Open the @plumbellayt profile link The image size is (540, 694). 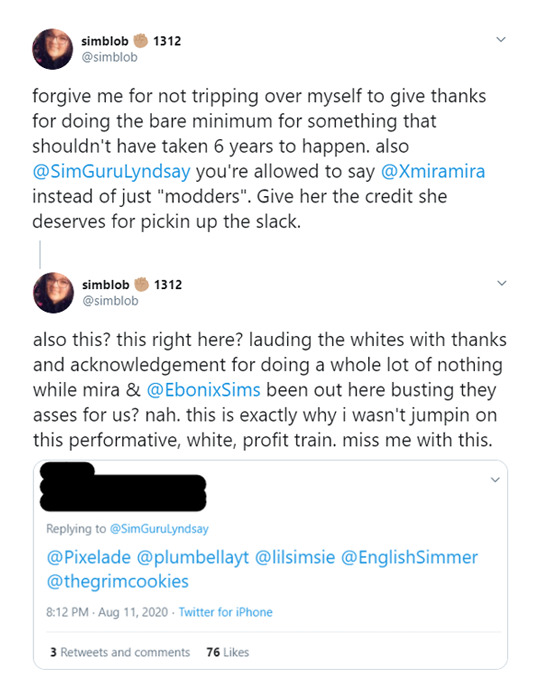point(193,558)
